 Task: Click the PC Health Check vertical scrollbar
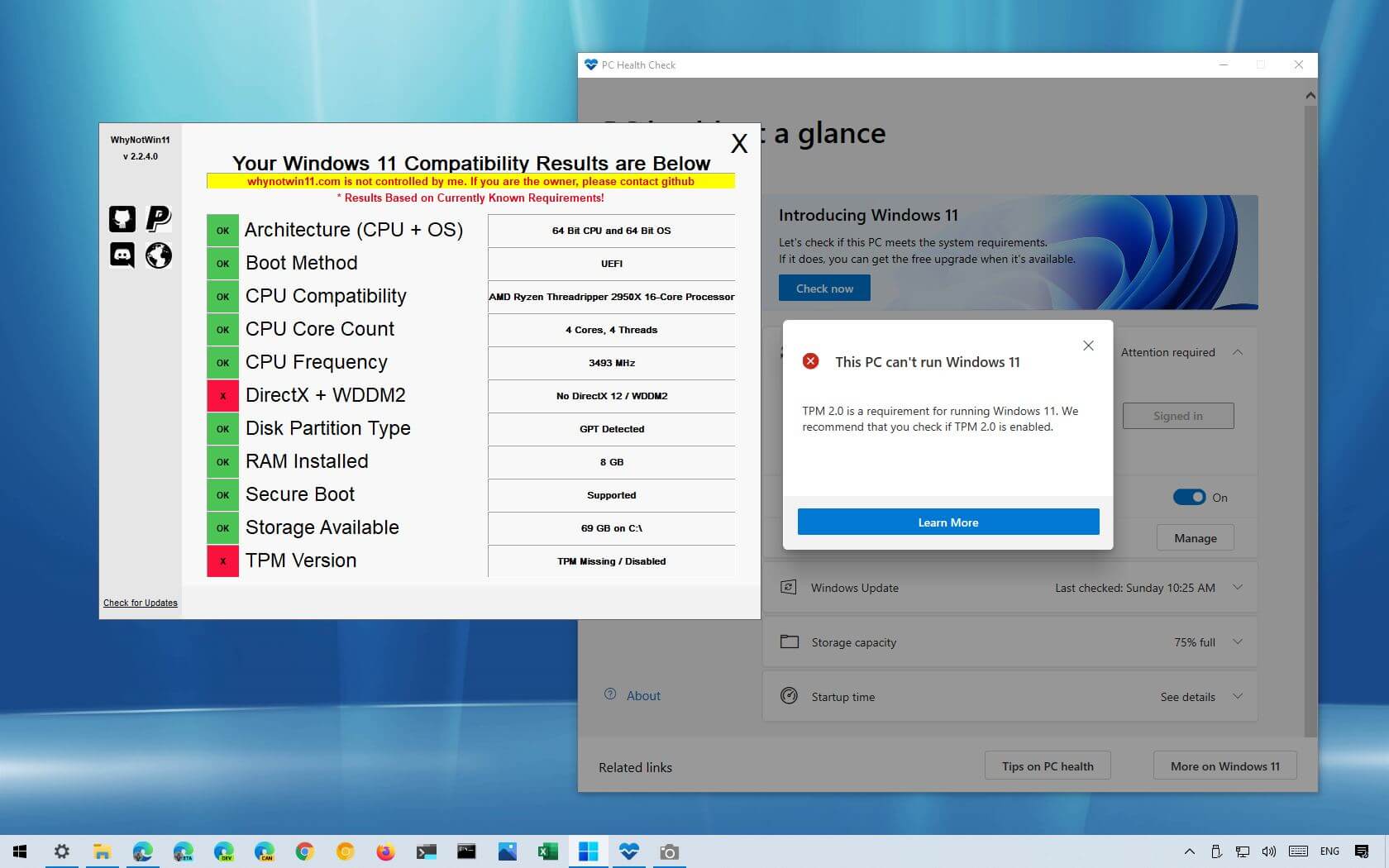coord(1310,413)
